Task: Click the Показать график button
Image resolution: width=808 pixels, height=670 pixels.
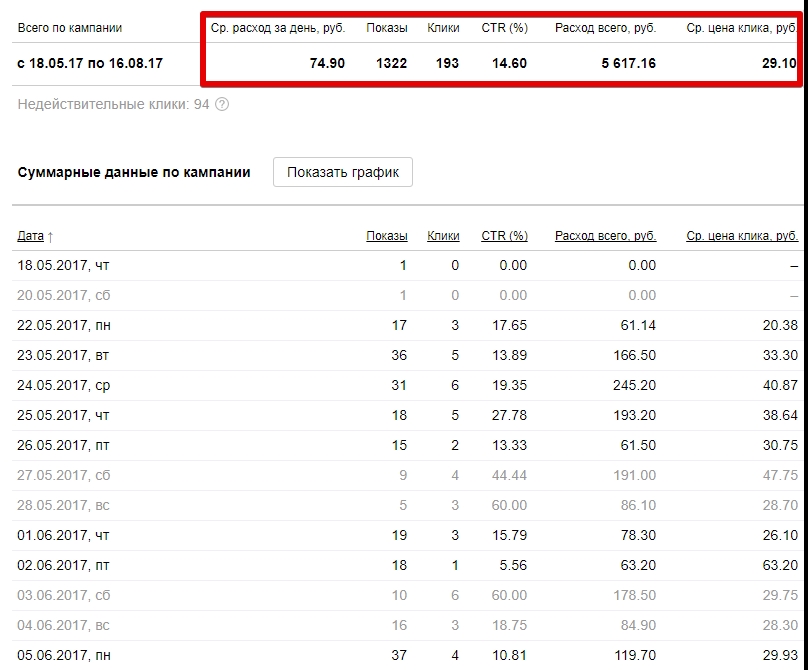Action: (343, 172)
